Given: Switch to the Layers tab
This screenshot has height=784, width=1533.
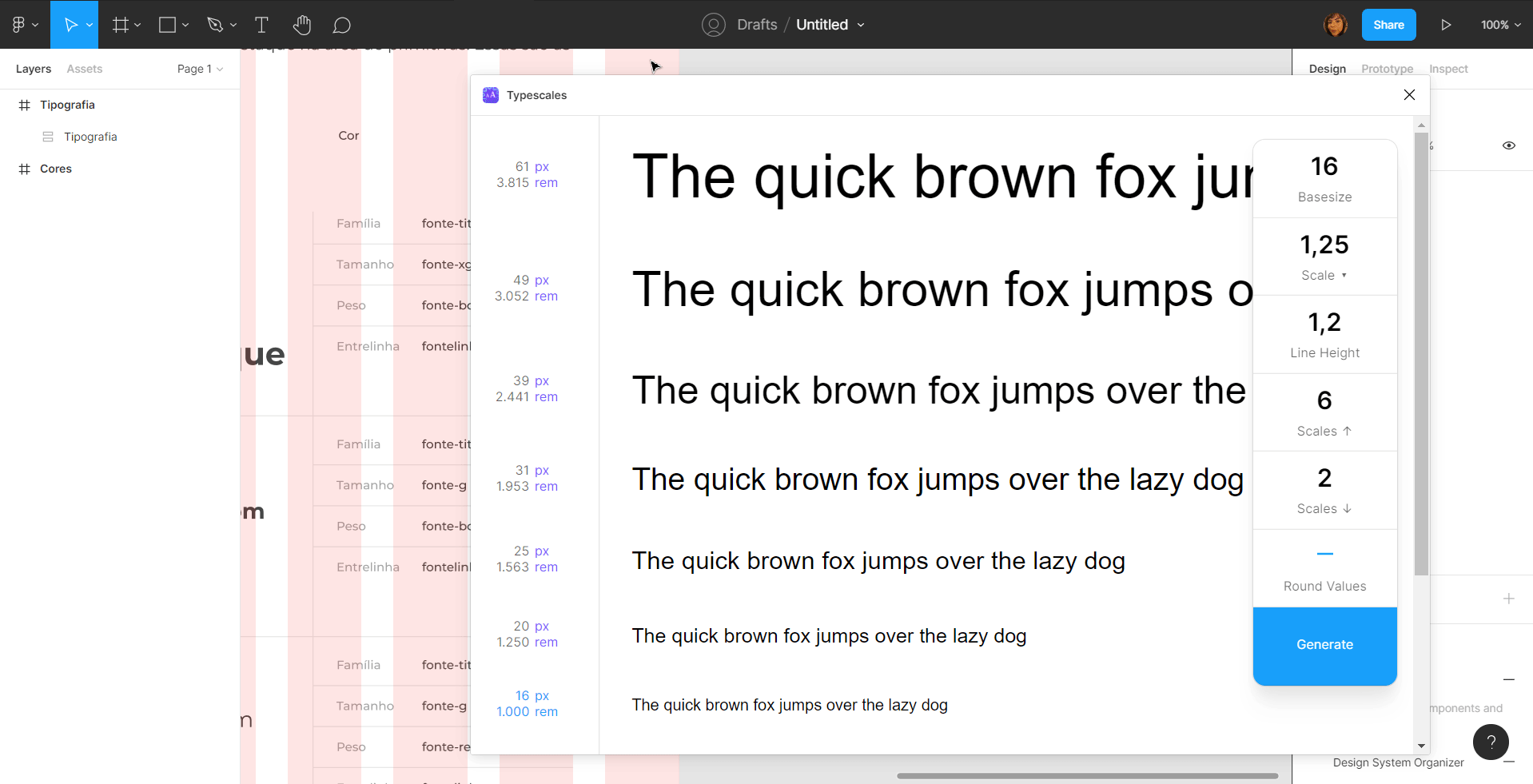Looking at the screenshot, I should [x=34, y=69].
